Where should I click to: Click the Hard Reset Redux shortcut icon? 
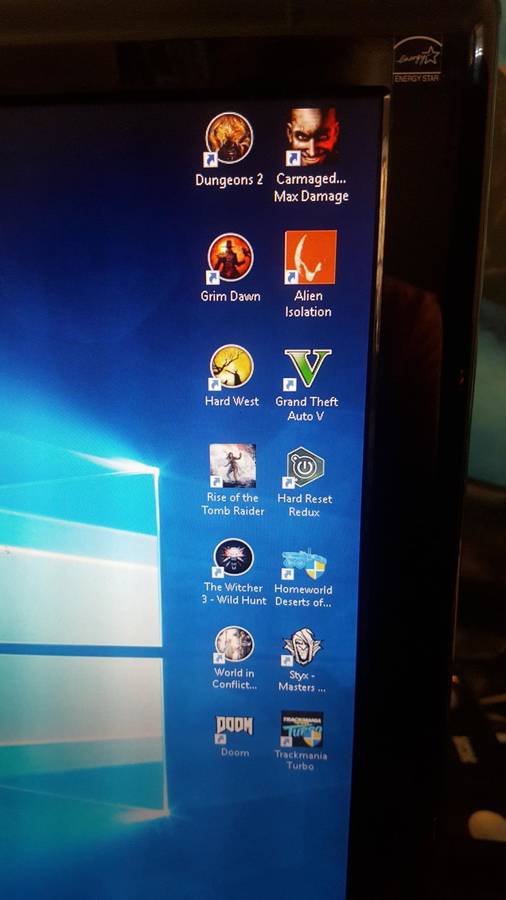coord(305,467)
